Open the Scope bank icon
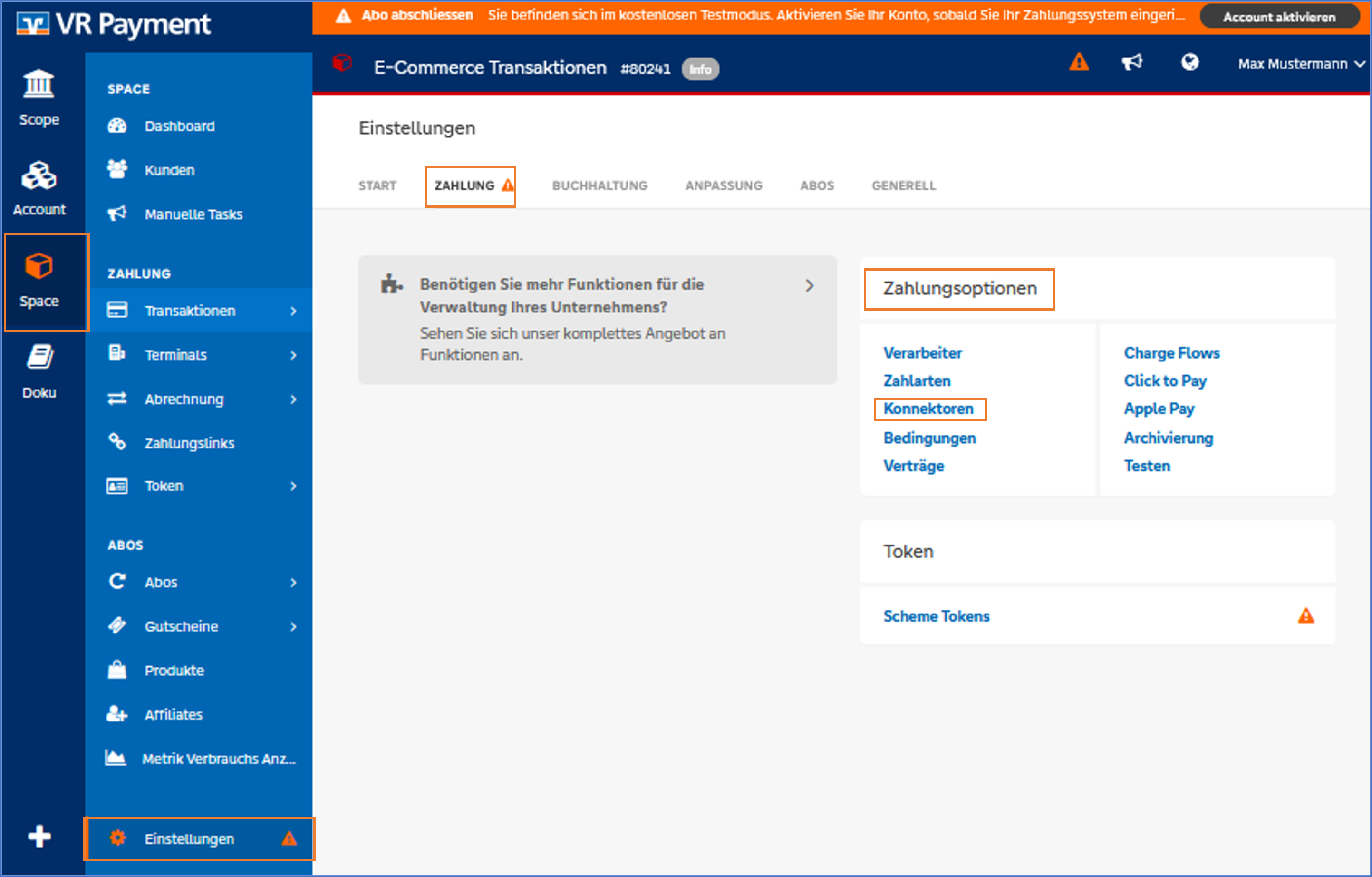The width and height of the screenshot is (1372, 877). coord(39,84)
